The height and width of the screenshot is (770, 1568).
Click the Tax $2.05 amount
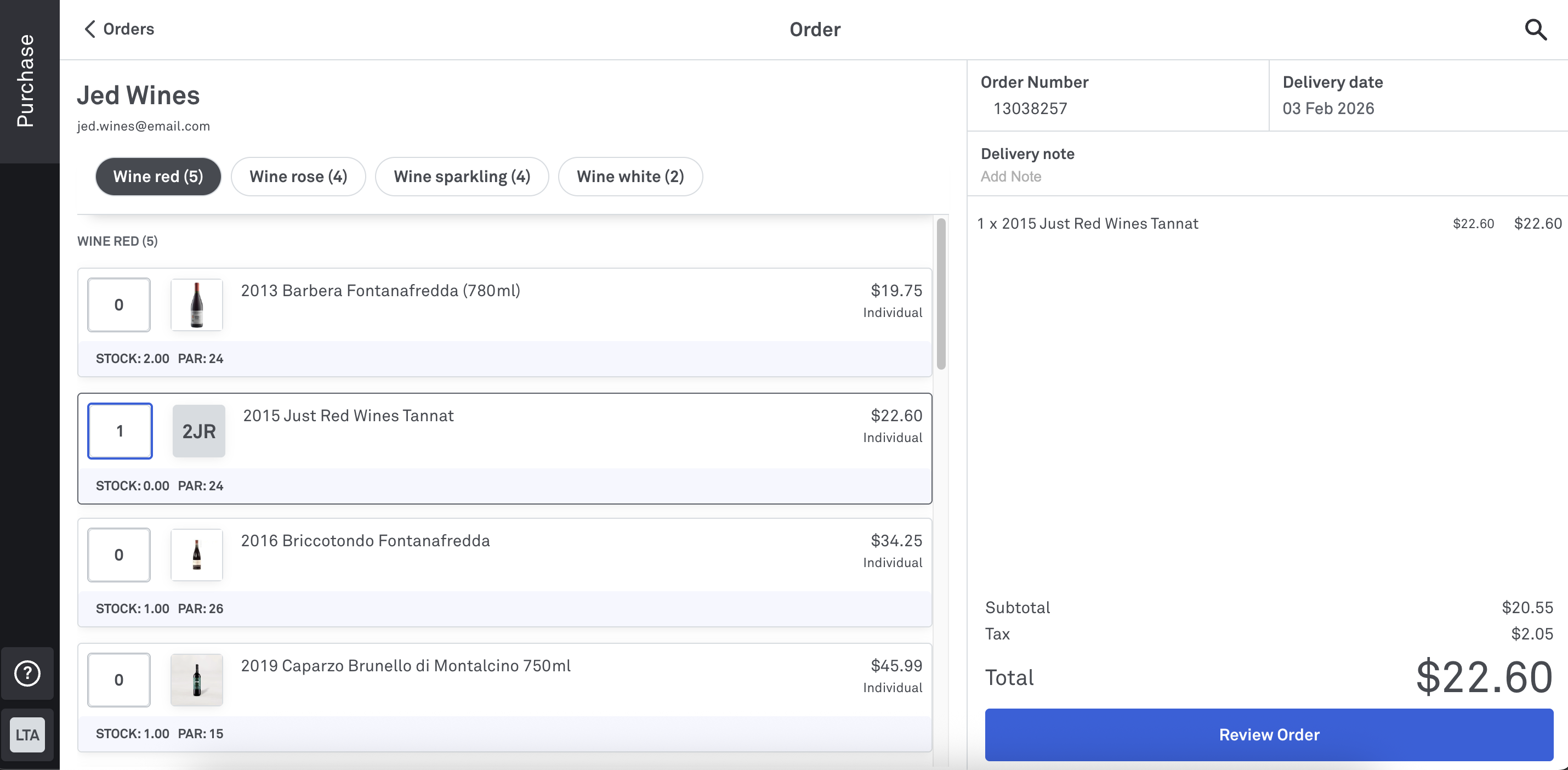pos(1532,633)
